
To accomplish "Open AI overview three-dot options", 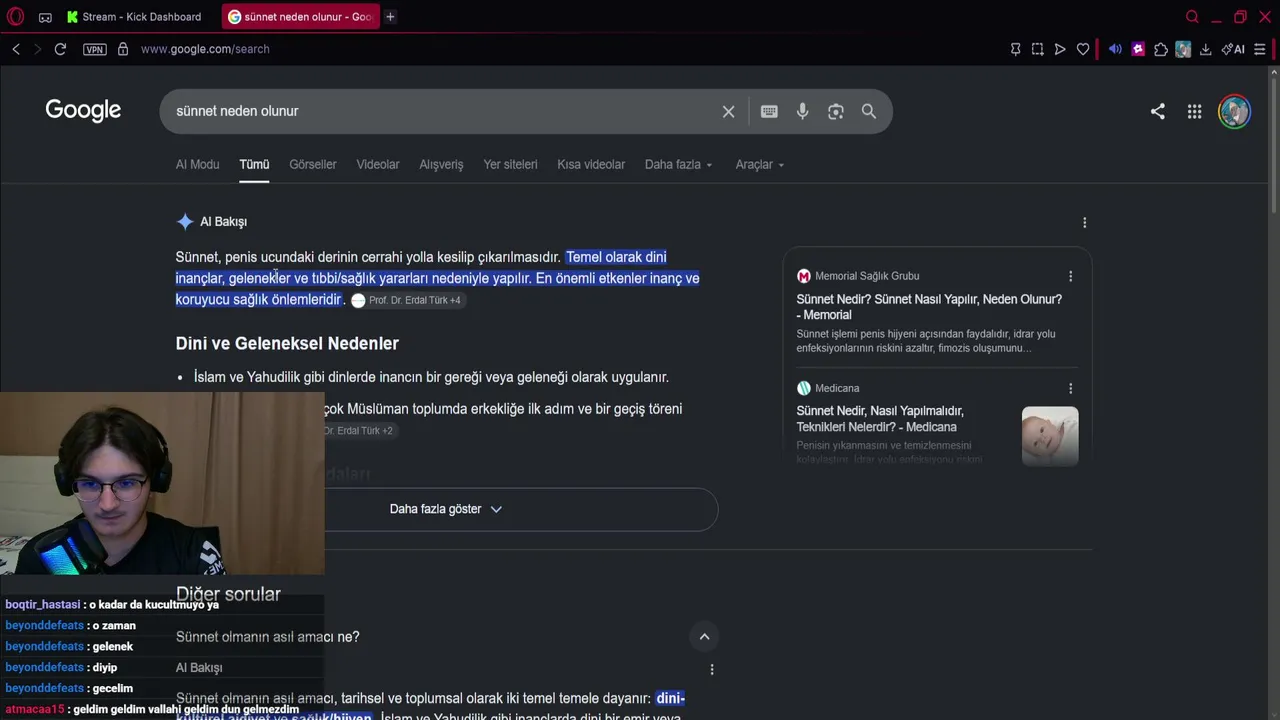I will pyautogui.click(x=1084, y=222).
